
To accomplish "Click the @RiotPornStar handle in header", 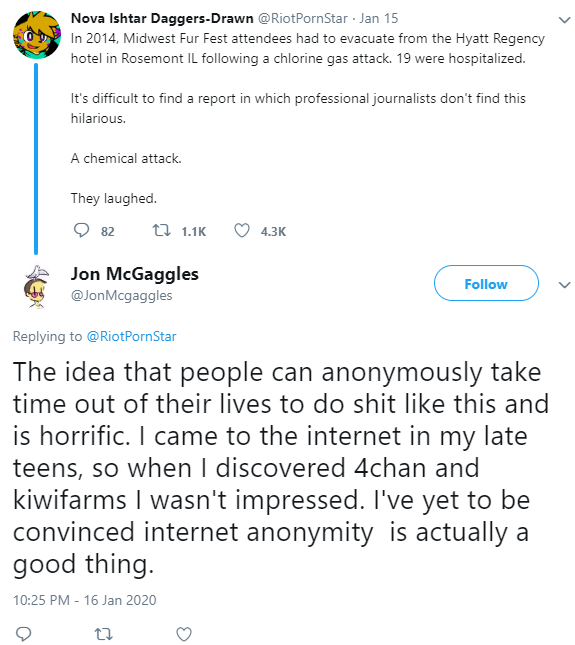I will [x=303, y=19].
